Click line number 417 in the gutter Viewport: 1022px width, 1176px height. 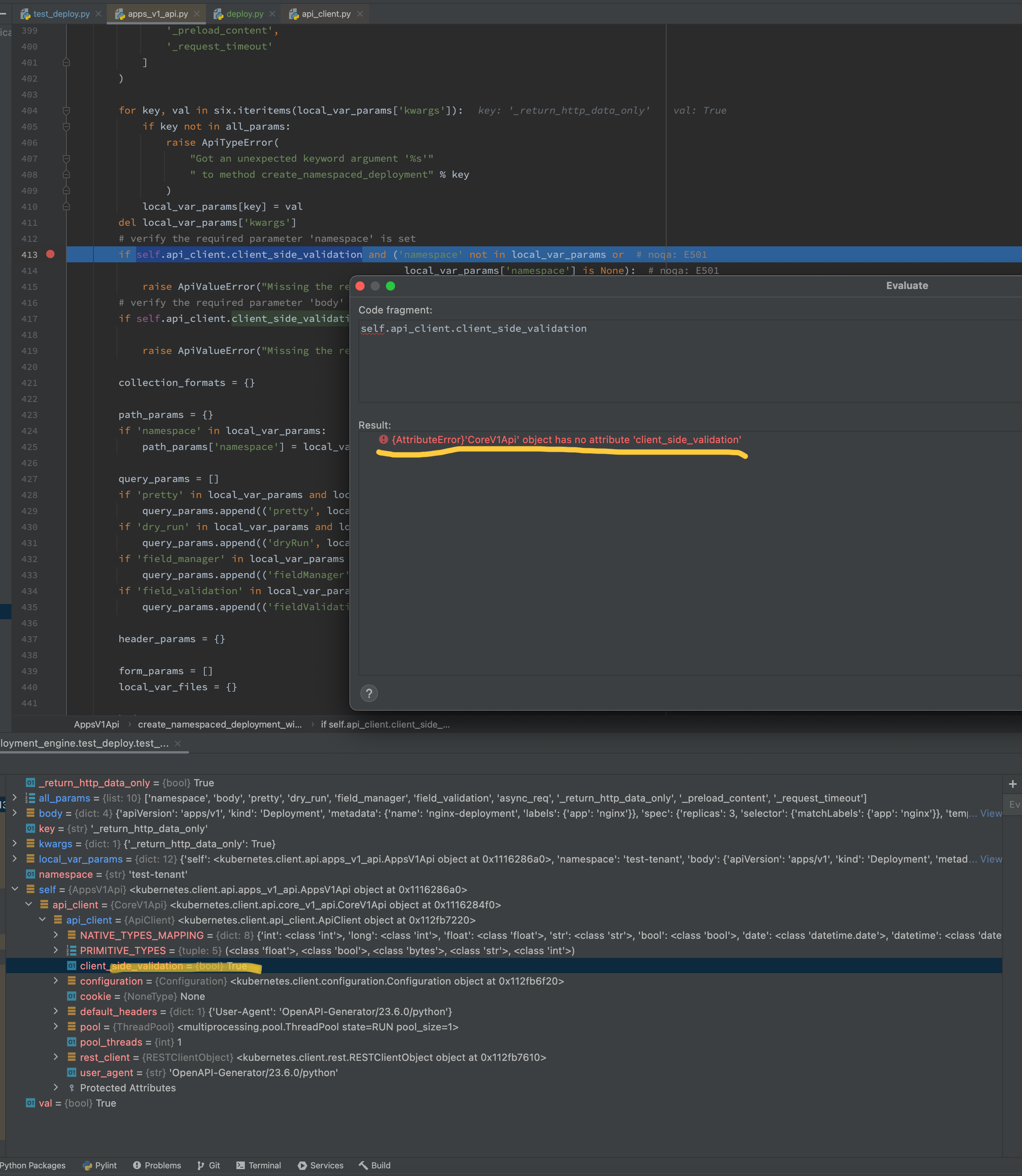point(29,319)
